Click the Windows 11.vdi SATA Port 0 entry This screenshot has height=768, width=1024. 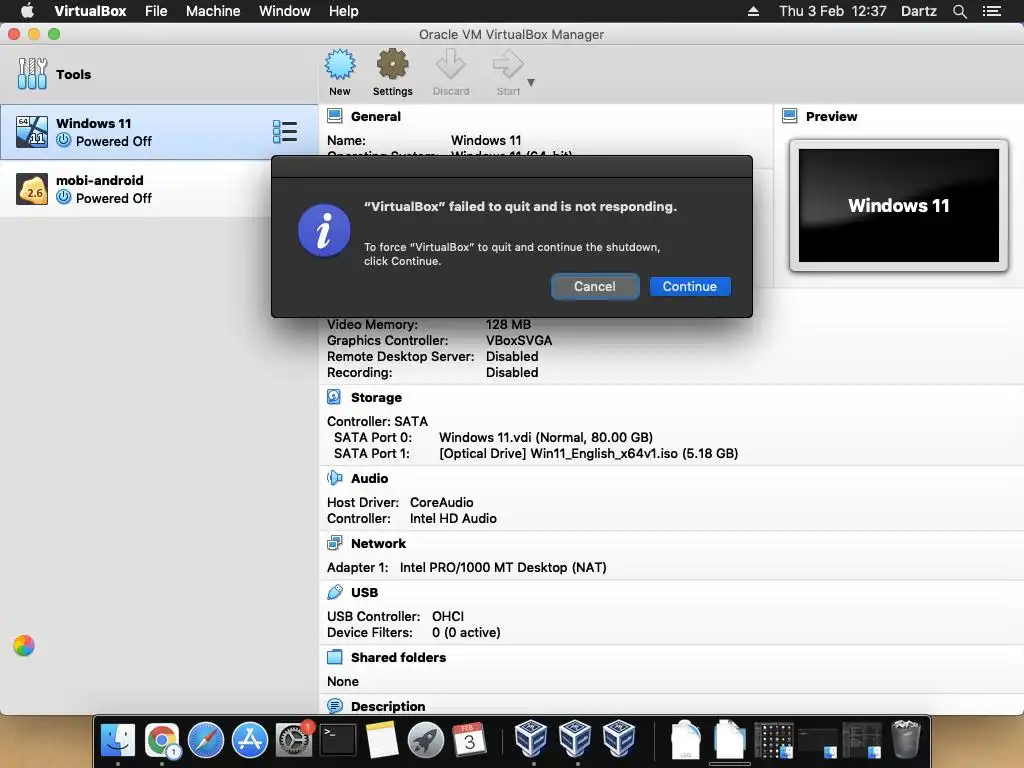point(546,437)
